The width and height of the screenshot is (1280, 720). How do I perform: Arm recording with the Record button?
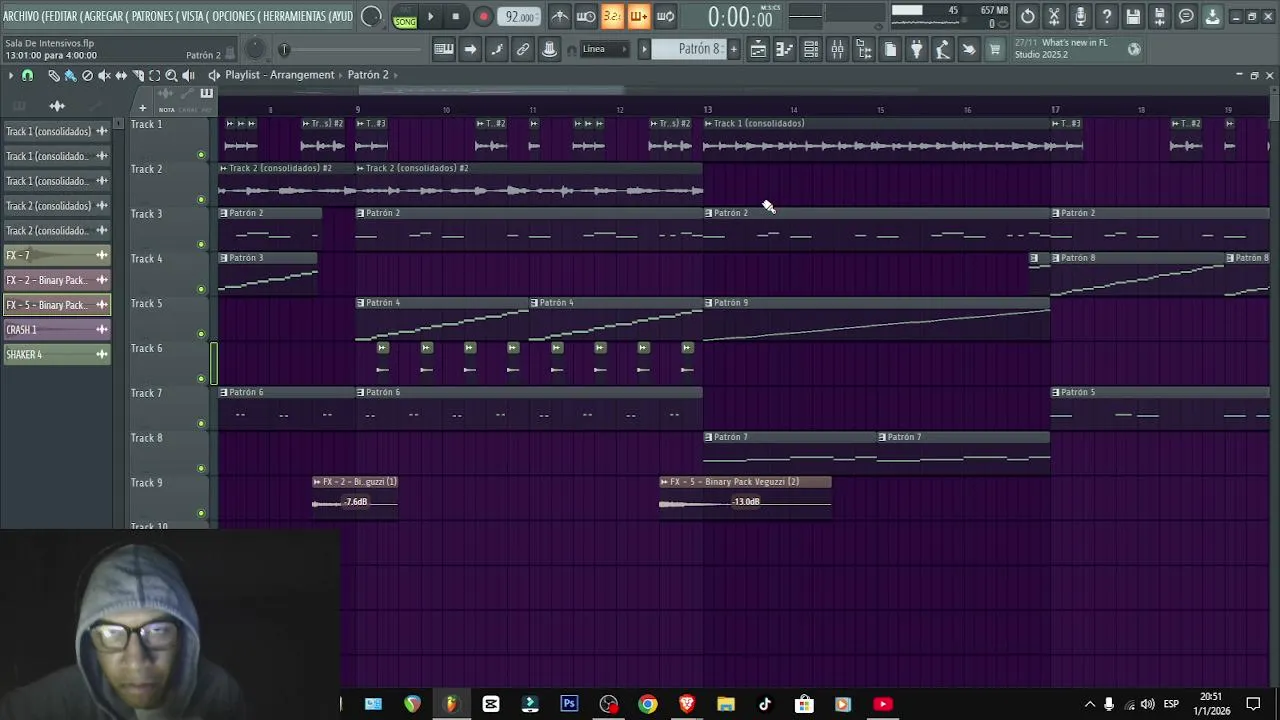(483, 17)
